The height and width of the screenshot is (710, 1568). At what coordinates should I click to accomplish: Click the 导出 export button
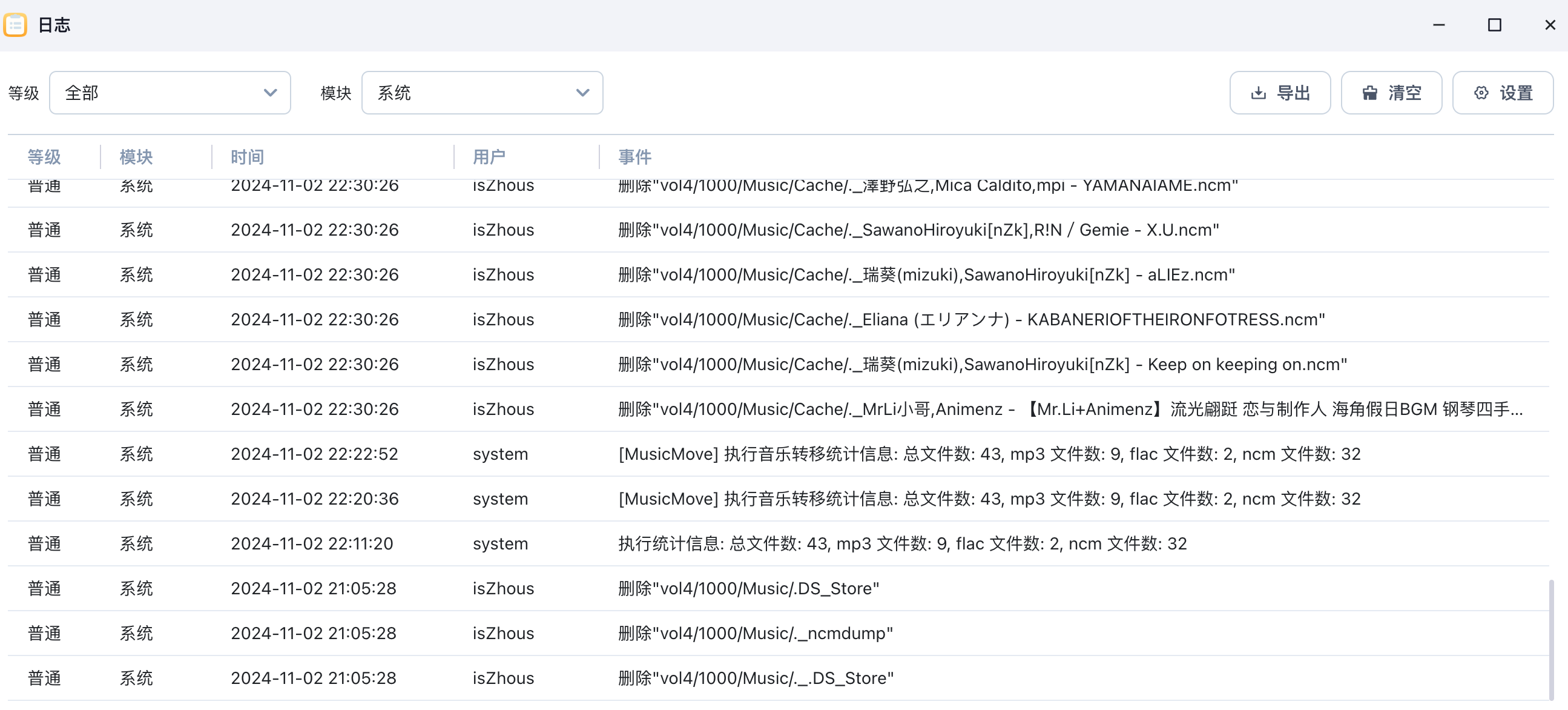(x=1279, y=93)
